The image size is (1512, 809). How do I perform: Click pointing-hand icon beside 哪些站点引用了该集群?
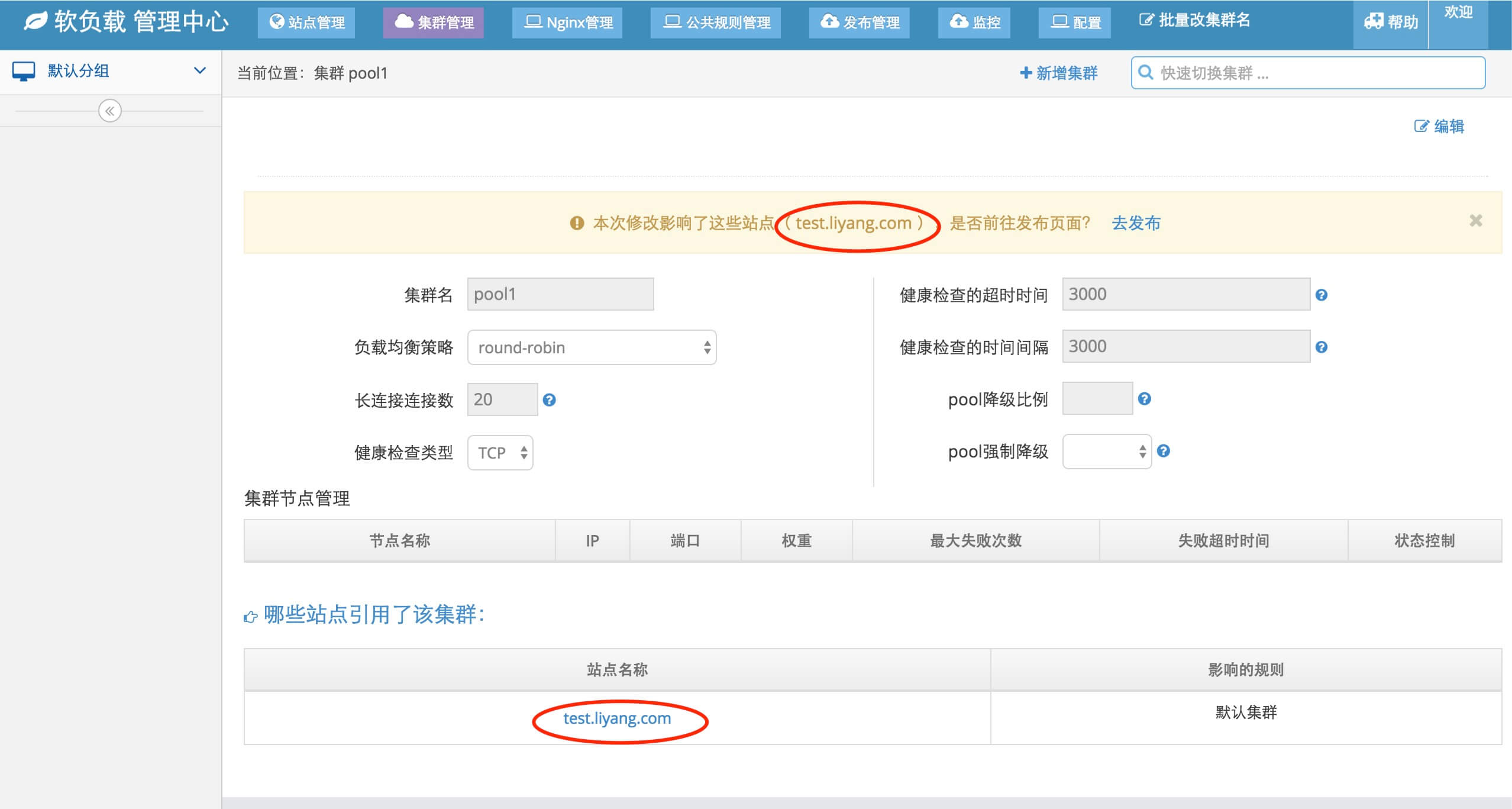point(251,617)
